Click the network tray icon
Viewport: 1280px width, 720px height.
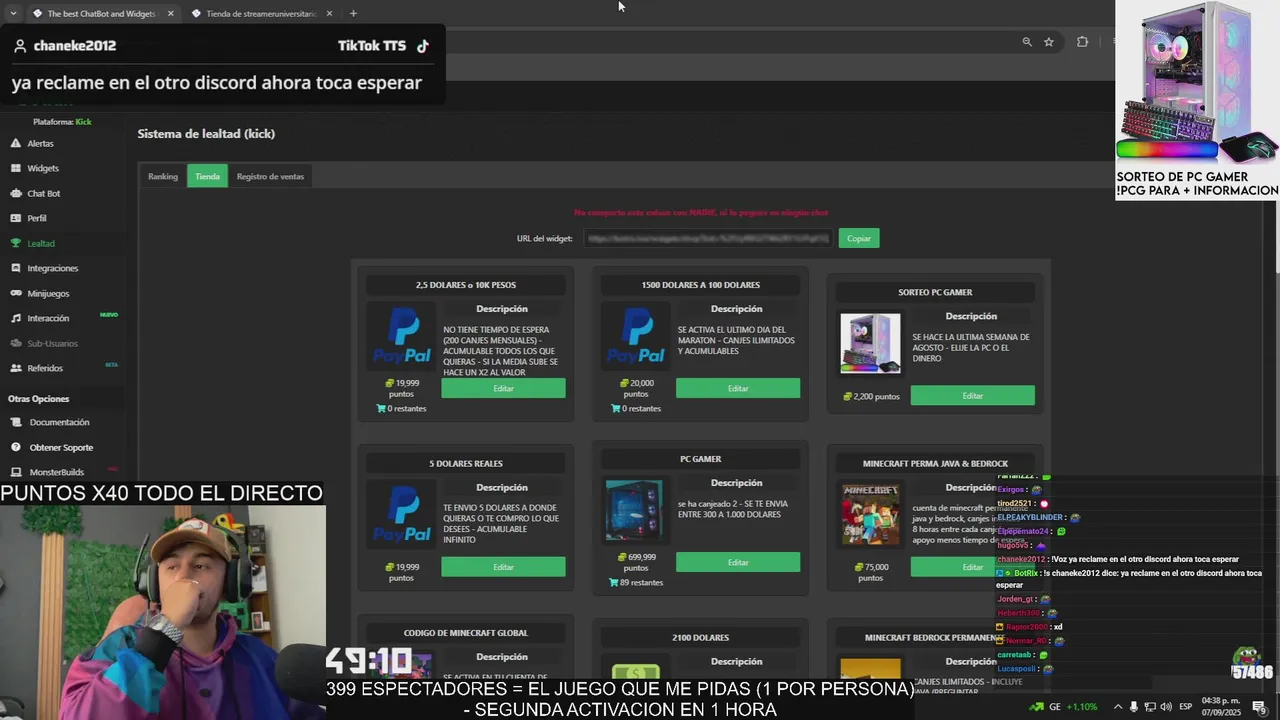click(1150, 707)
